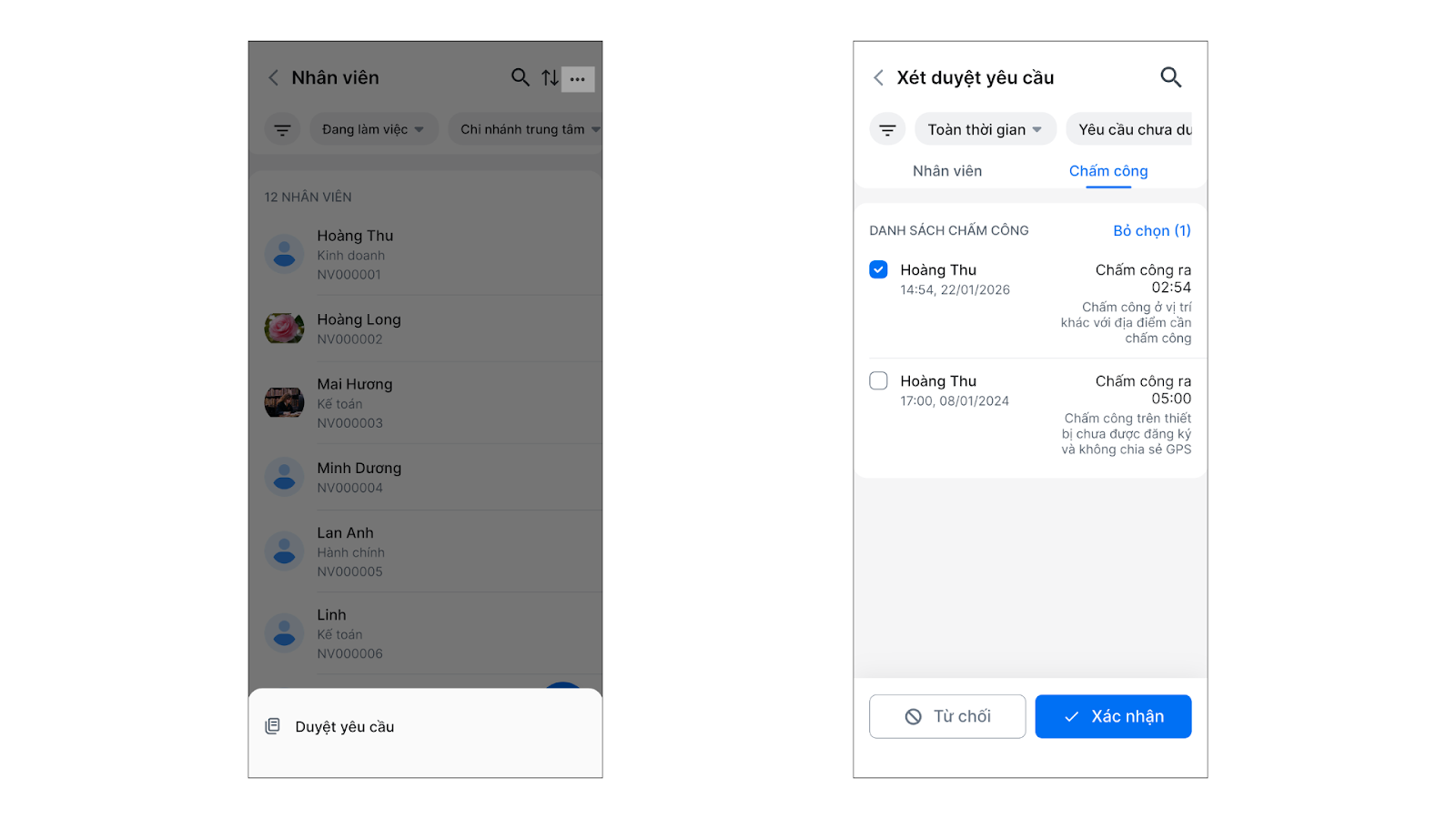This screenshot has width=1456, height=819.
Task: Open Yêu cầu chưa duyệt filter chip
Action: tap(1129, 129)
